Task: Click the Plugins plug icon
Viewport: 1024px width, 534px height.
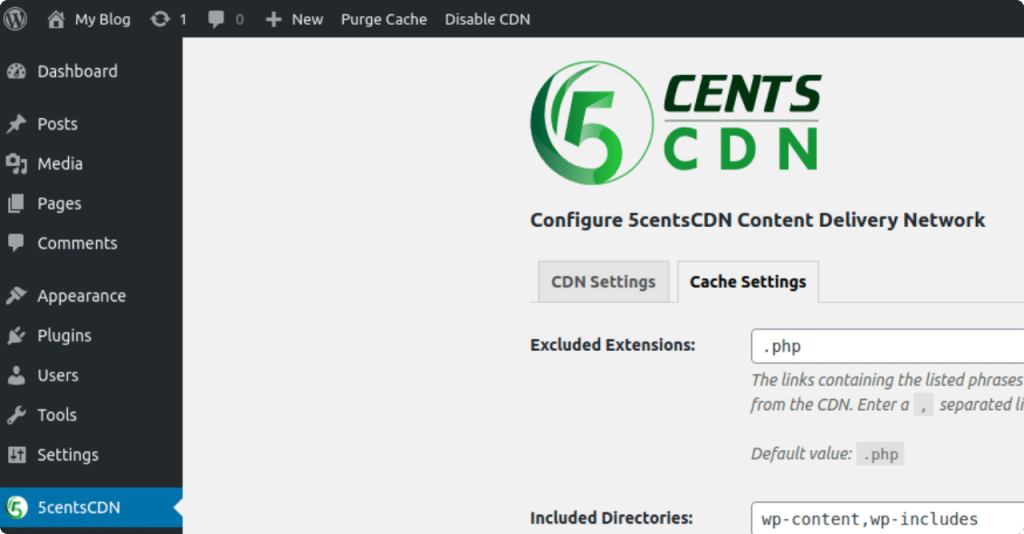Action: (16, 336)
